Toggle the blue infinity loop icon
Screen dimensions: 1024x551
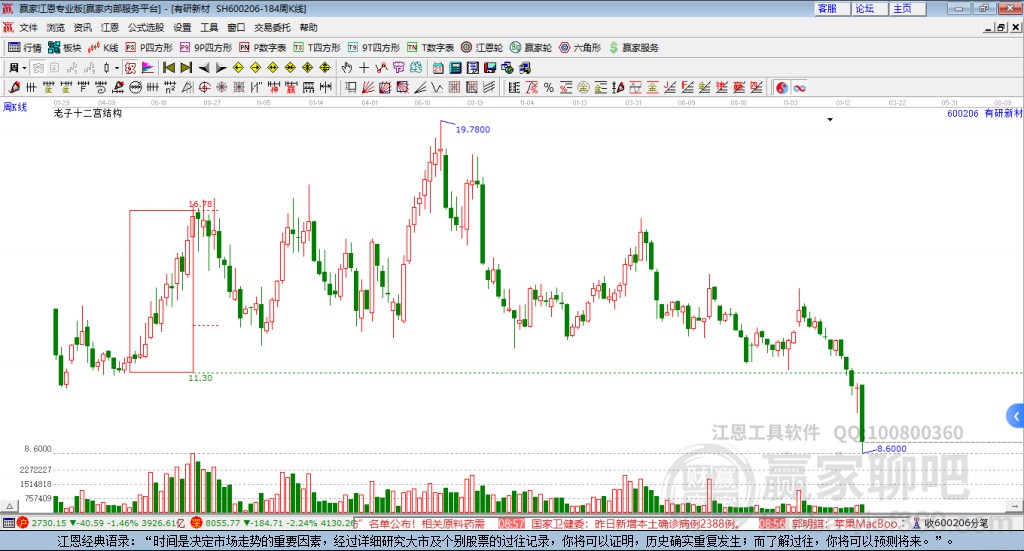(x=799, y=87)
